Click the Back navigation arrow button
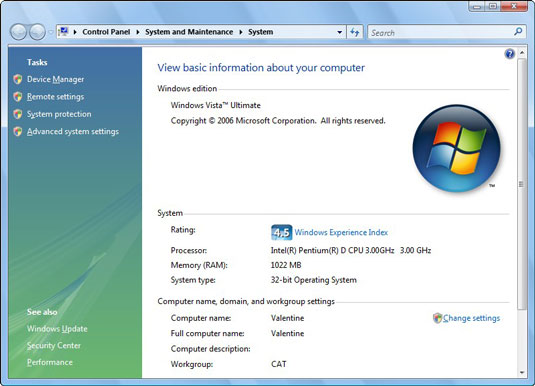The width and height of the screenshot is (535, 386). coord(18,32)
